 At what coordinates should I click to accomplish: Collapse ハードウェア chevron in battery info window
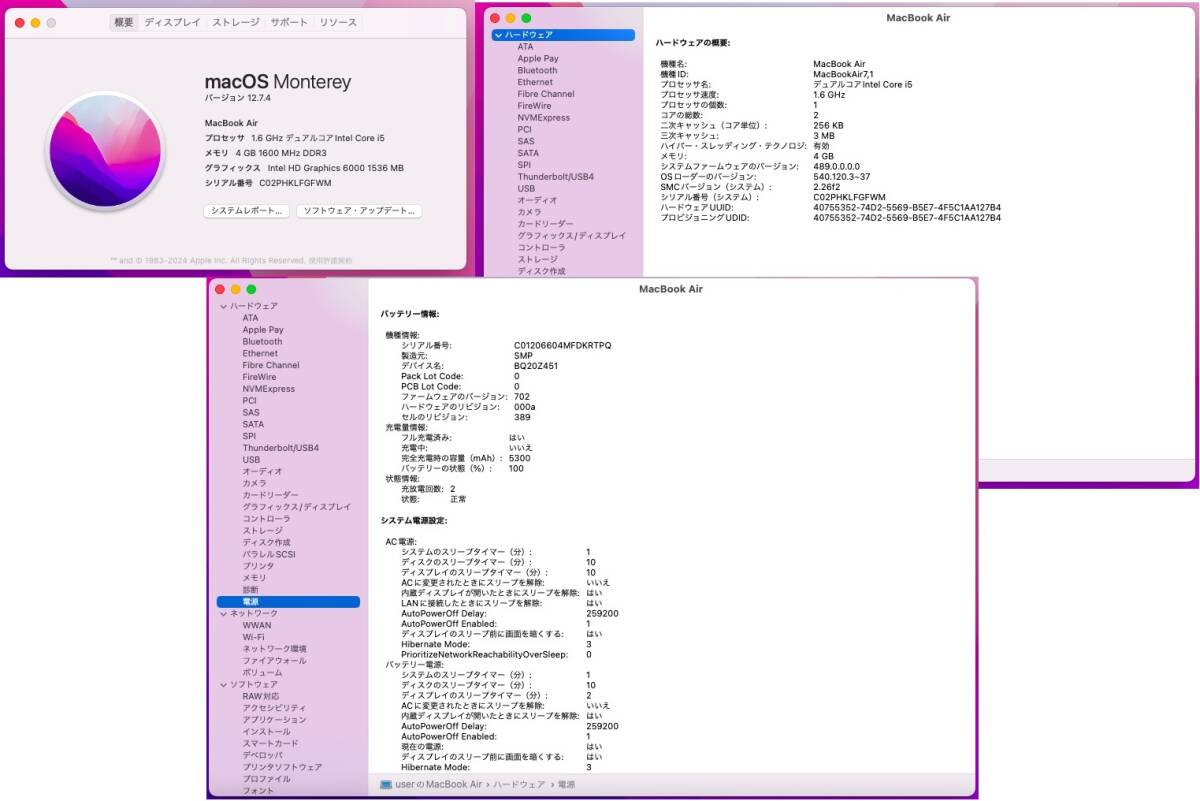tap(223, 306)
